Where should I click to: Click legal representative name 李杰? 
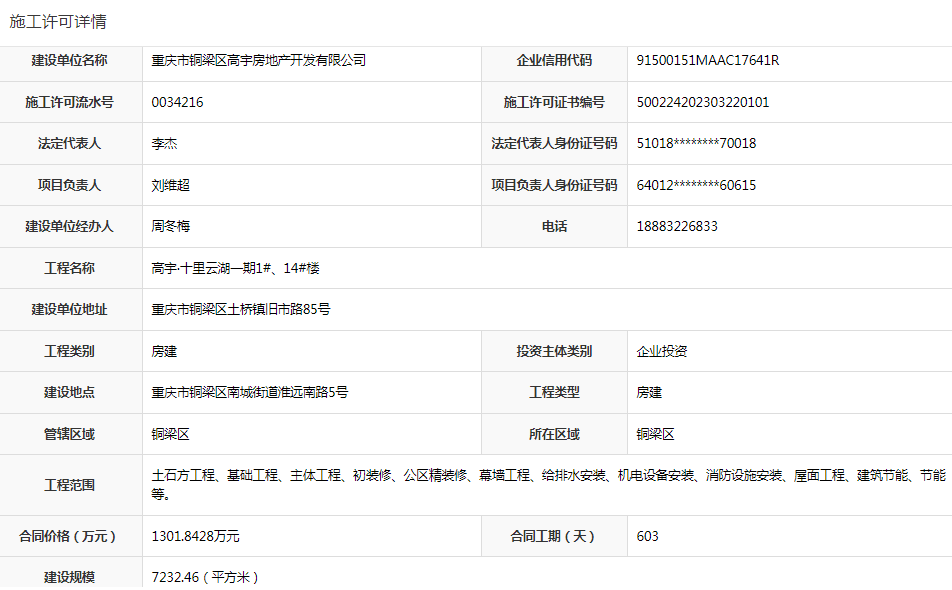(164, 144)
